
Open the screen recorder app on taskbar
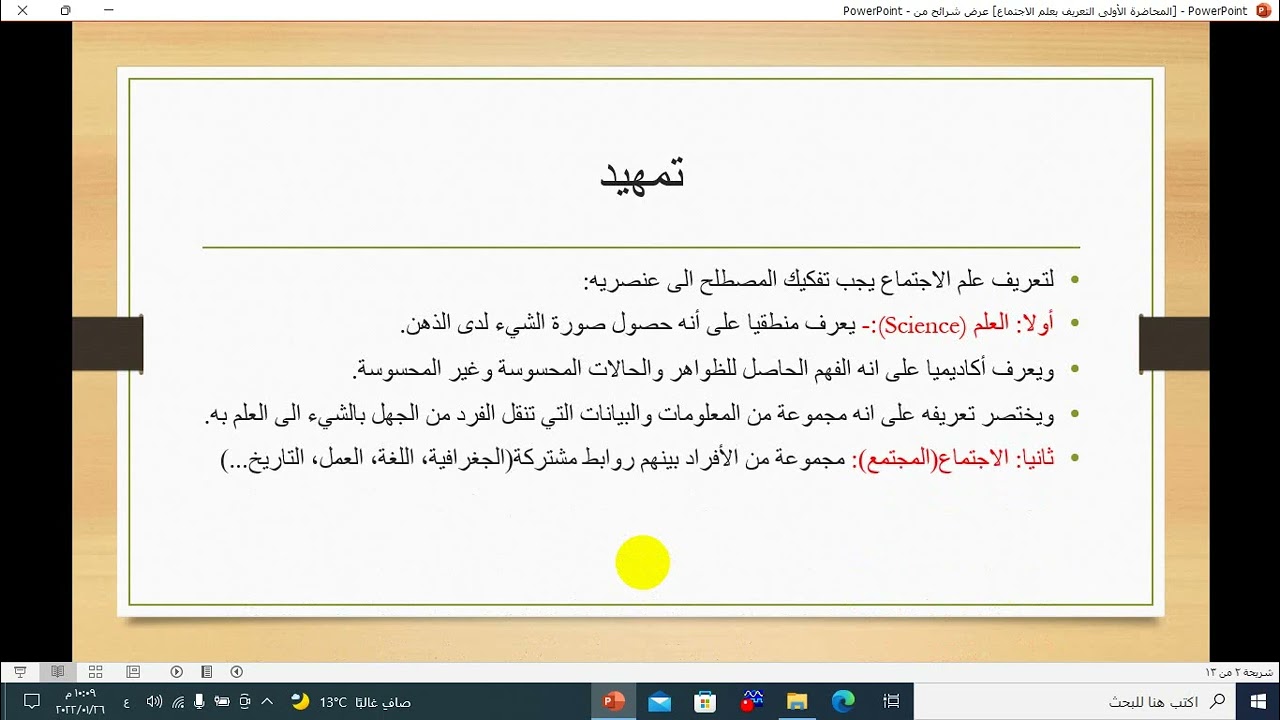click(x=752, y=702)
